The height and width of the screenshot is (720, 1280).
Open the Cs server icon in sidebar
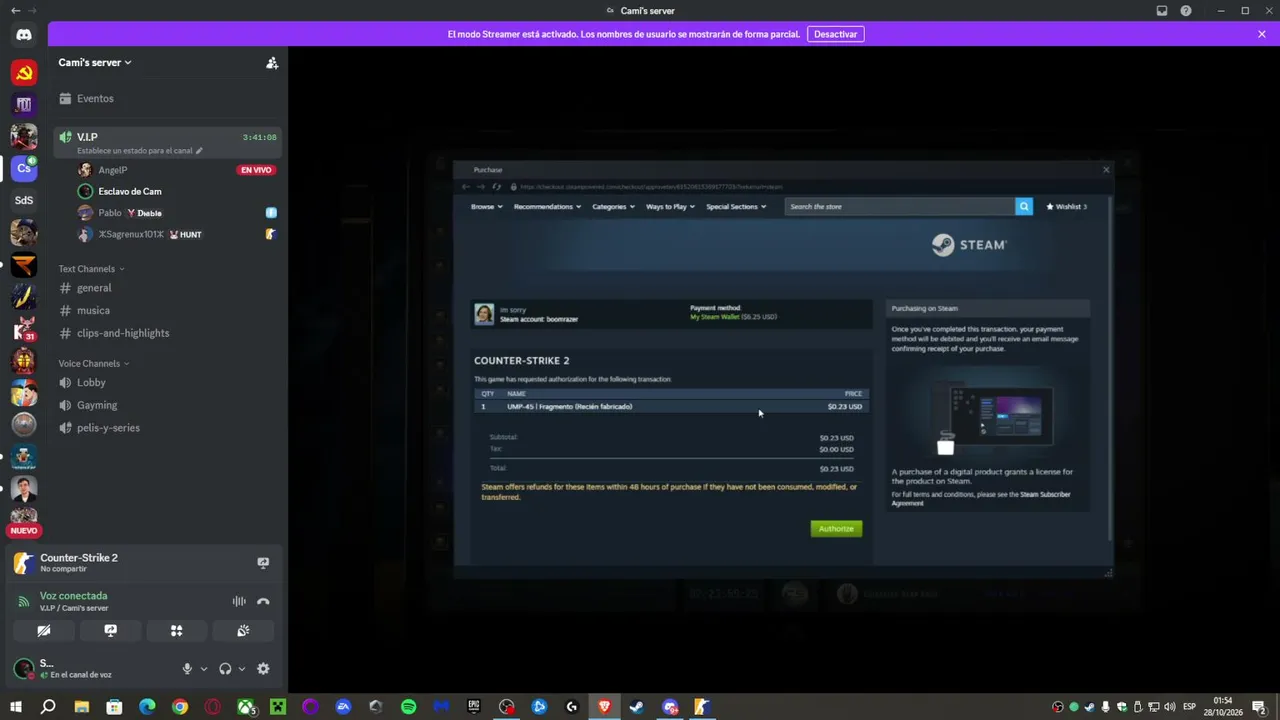pyautogui.click(x=24, y=168)
